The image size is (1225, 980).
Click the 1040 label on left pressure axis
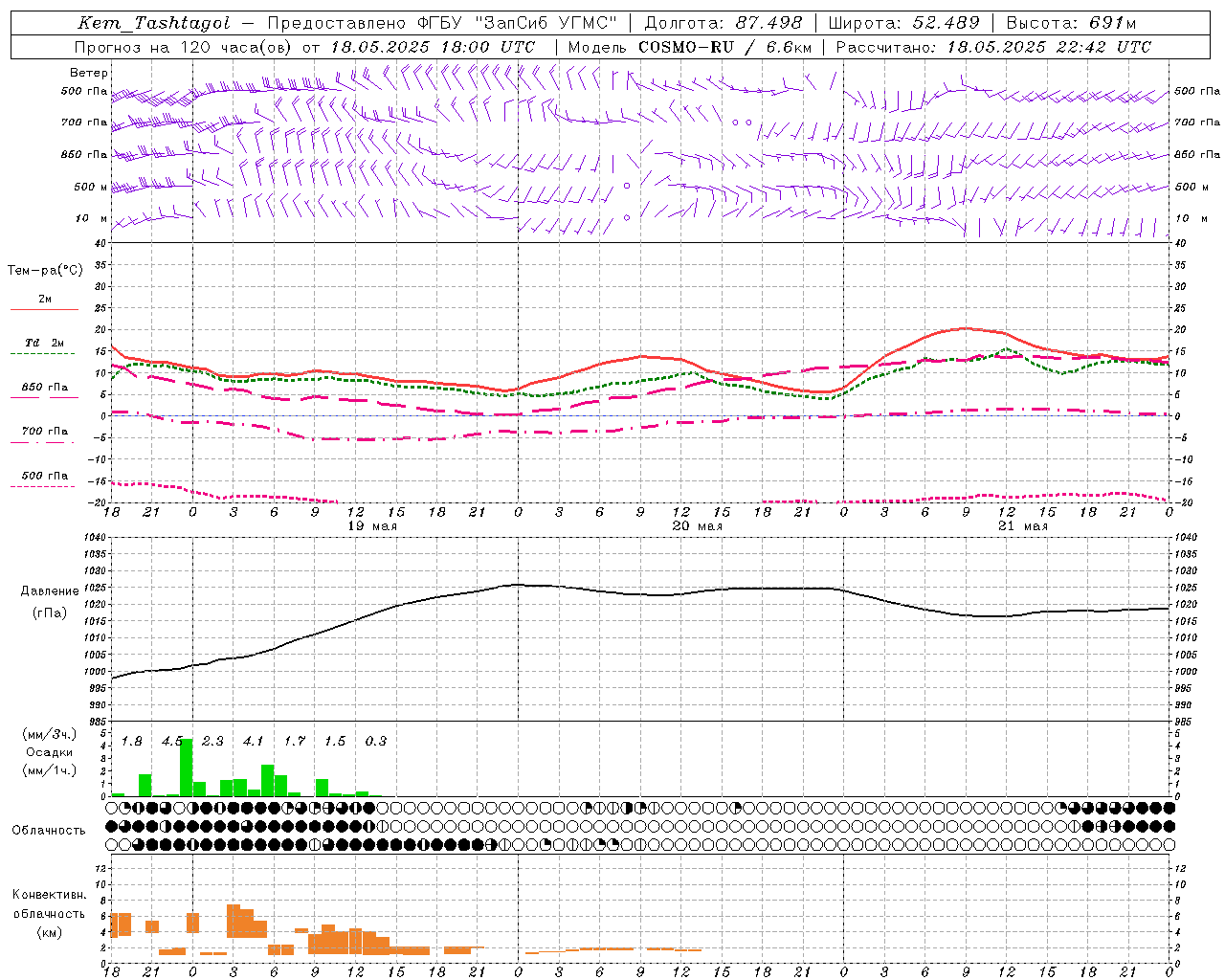[94, 538]
